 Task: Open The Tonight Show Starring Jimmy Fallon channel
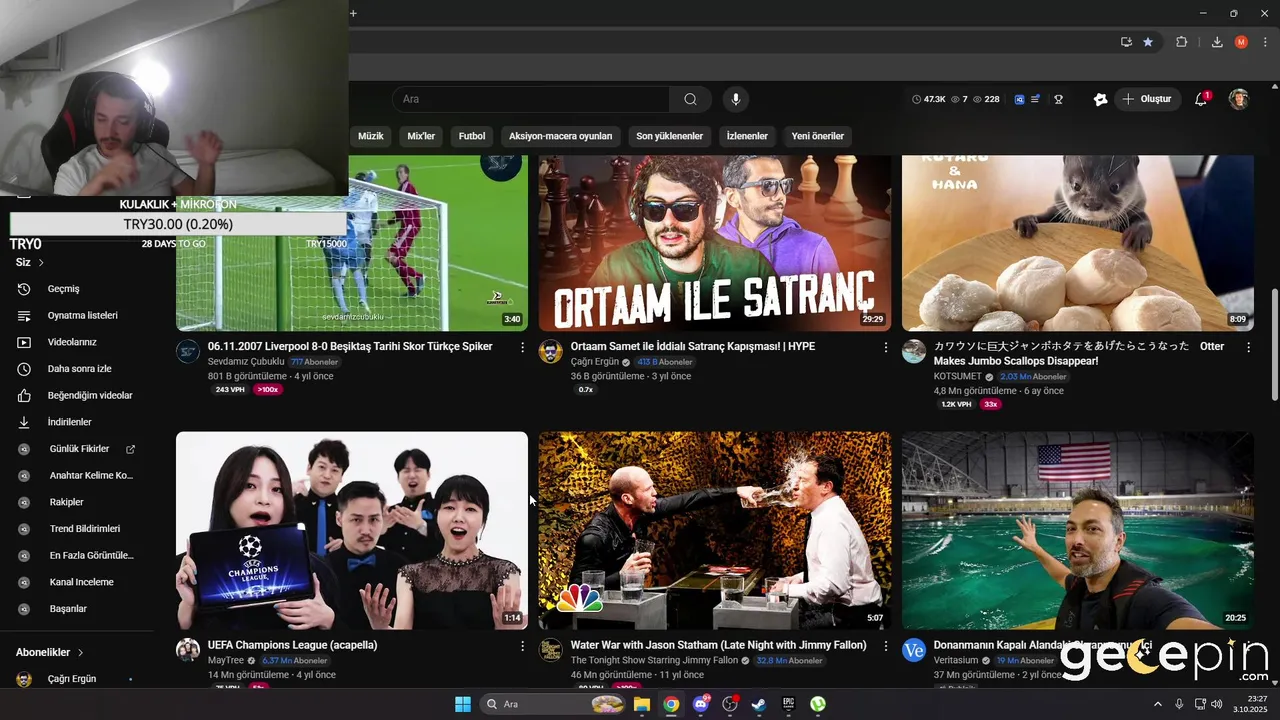pyautogui.click(x=654, y=661)
